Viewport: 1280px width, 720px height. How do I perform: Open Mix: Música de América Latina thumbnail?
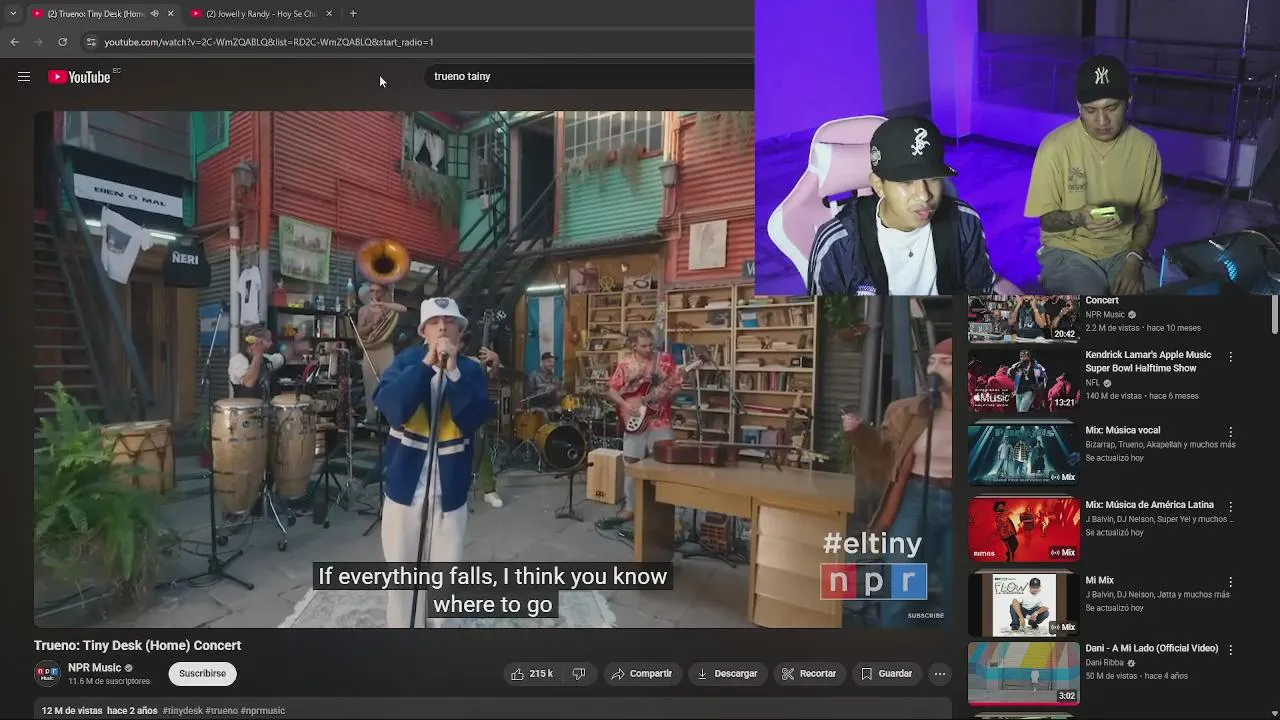[x=1023, y=530]
